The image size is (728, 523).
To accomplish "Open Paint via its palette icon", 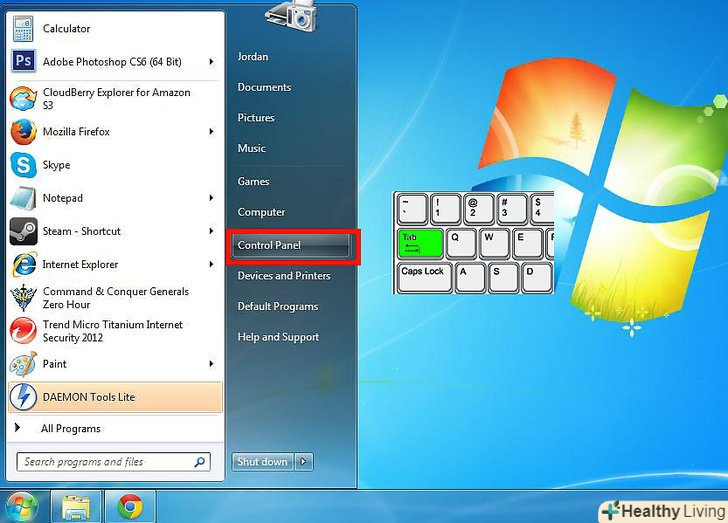I will coord(23,364).
